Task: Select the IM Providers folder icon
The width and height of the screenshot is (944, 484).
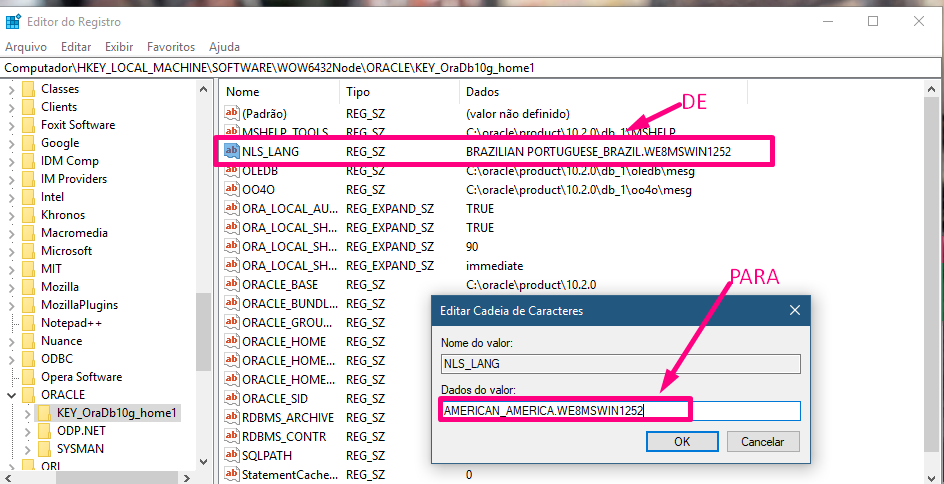Action: tap(28, 179)
